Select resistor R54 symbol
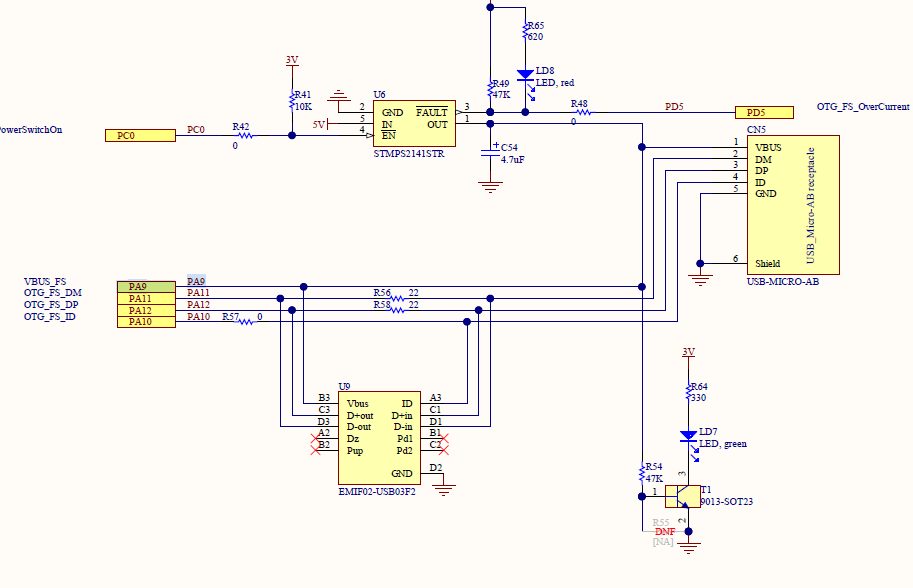The image size is (913, 588). click(x=642, y=473)
